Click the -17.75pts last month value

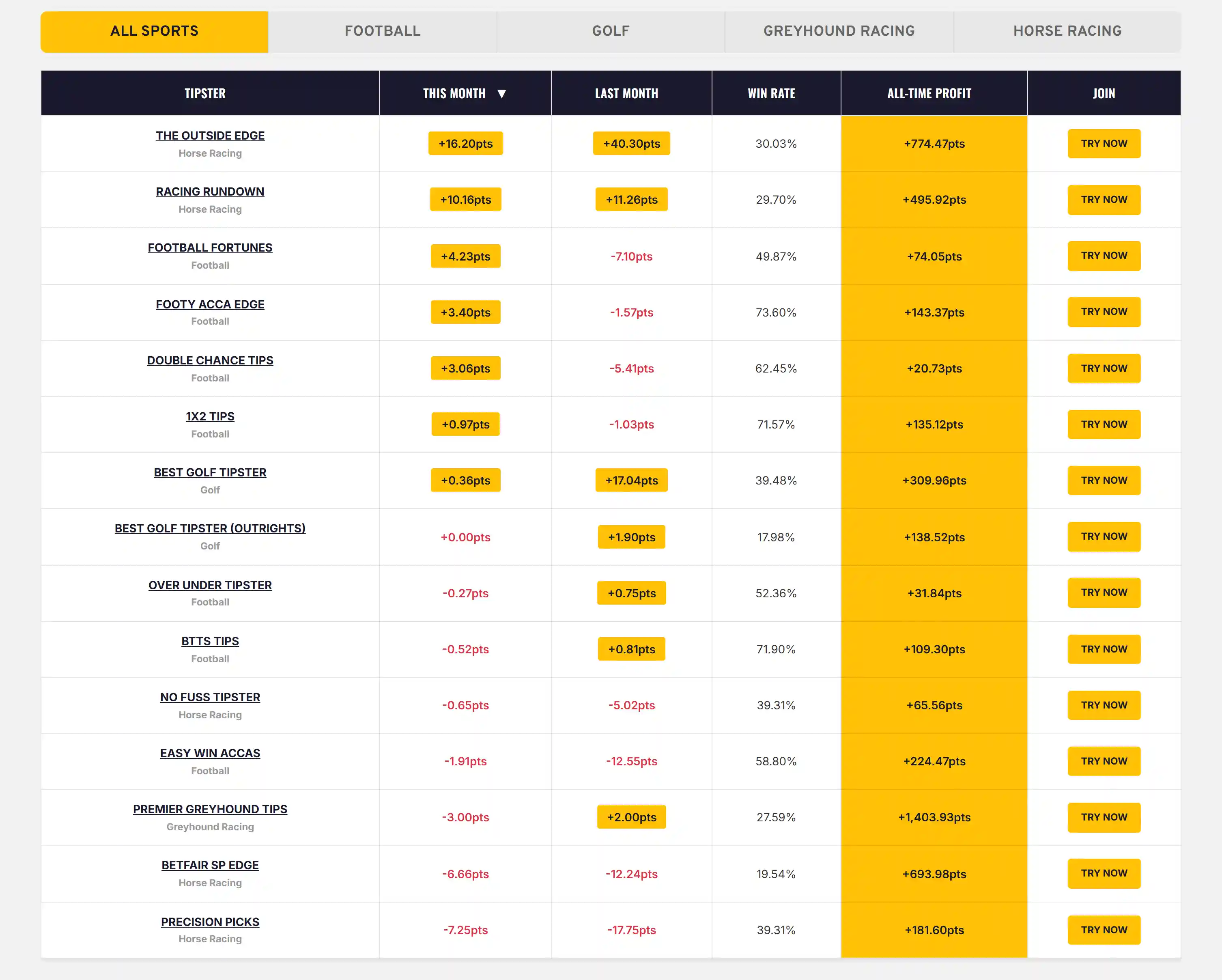[631, 930]
